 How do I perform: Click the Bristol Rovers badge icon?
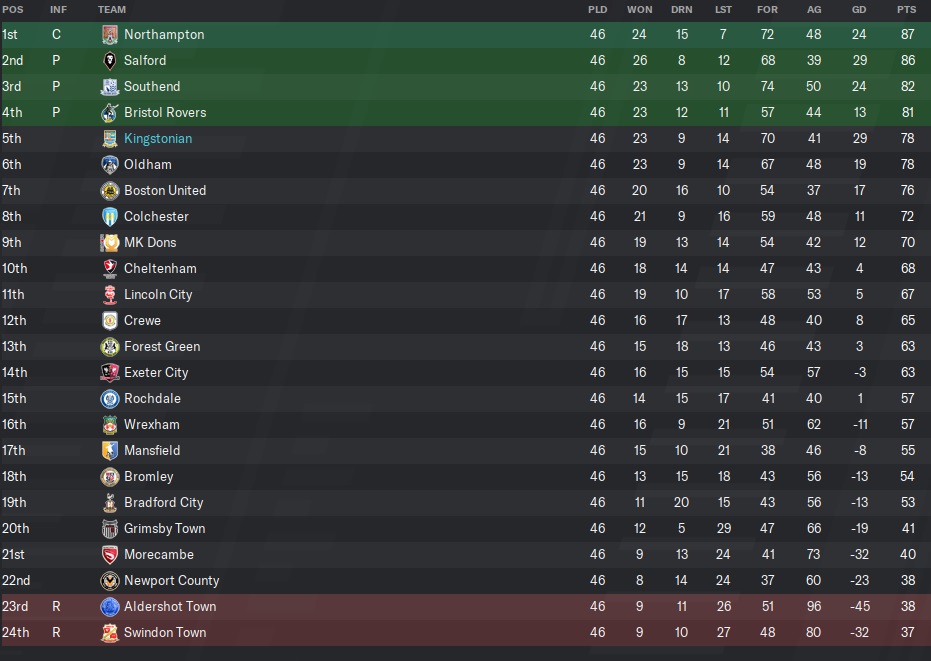click(x=110, y=113)
